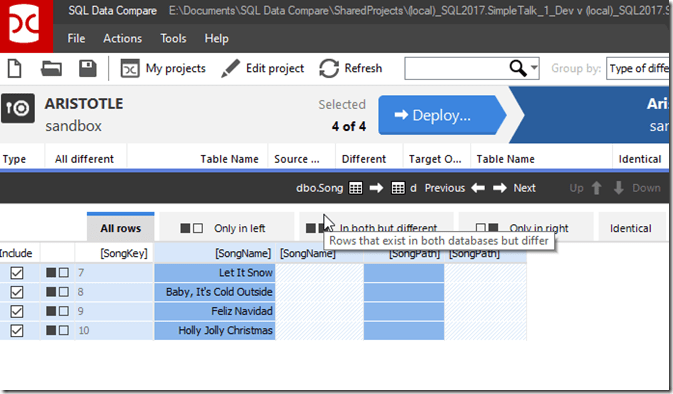
Task: Open the Help menu
Action: [x=216, y=39]
